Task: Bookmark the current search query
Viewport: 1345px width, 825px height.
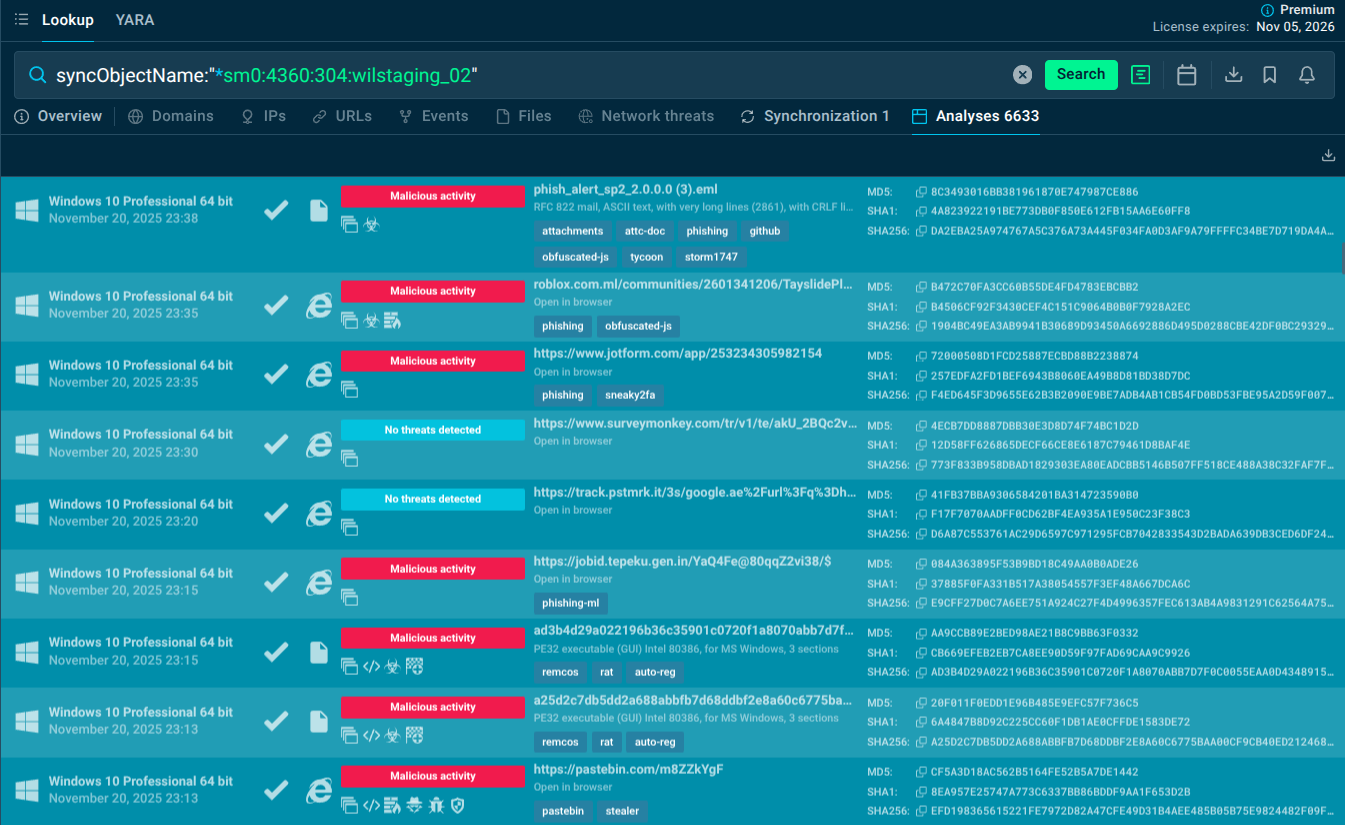Action: click(1270, 75)
